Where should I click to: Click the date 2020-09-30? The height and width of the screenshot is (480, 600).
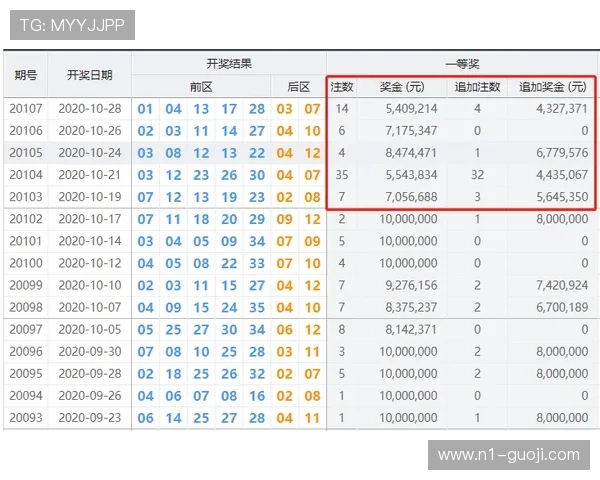coord(89,351)
